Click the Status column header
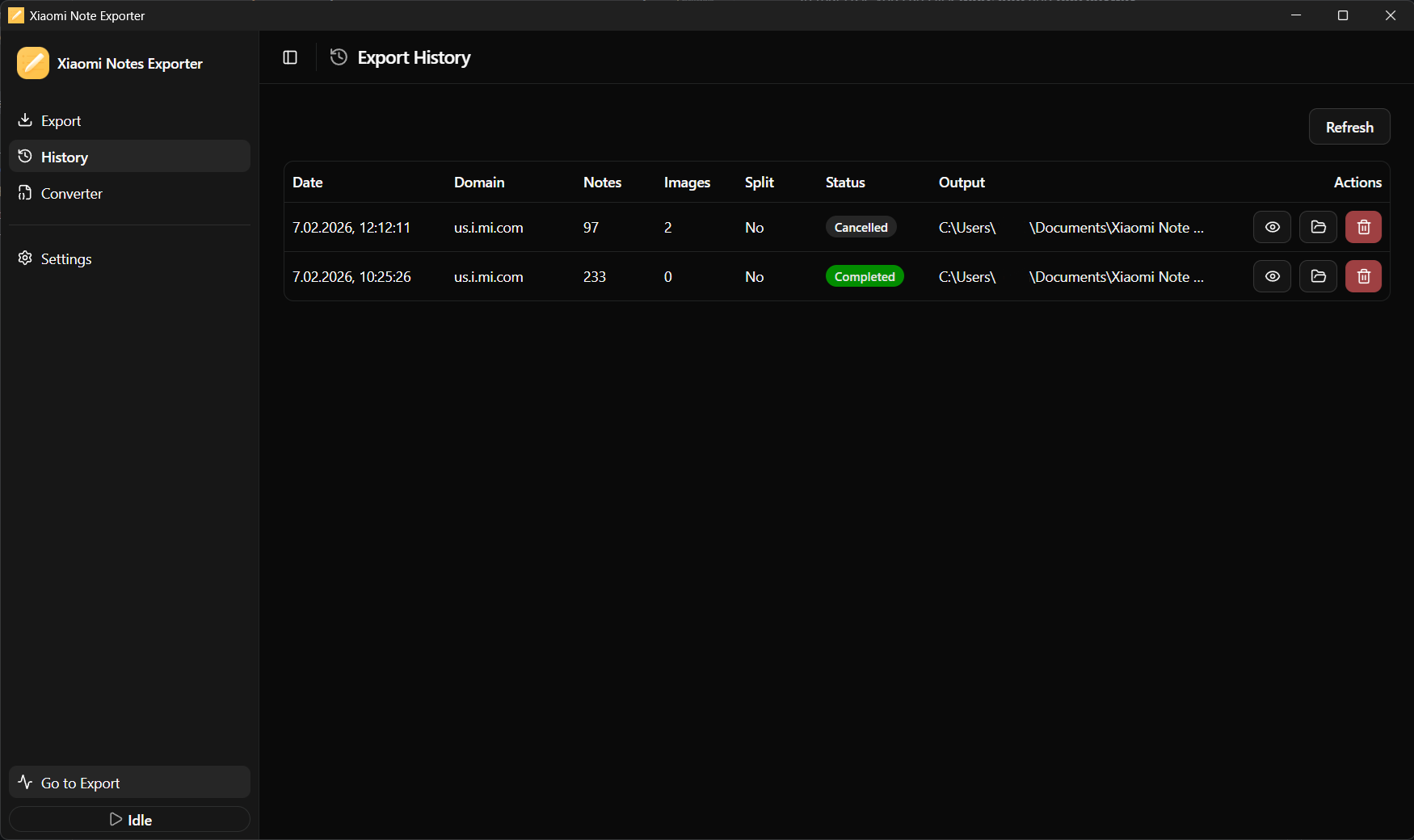1414x840 pixels. 845,183
